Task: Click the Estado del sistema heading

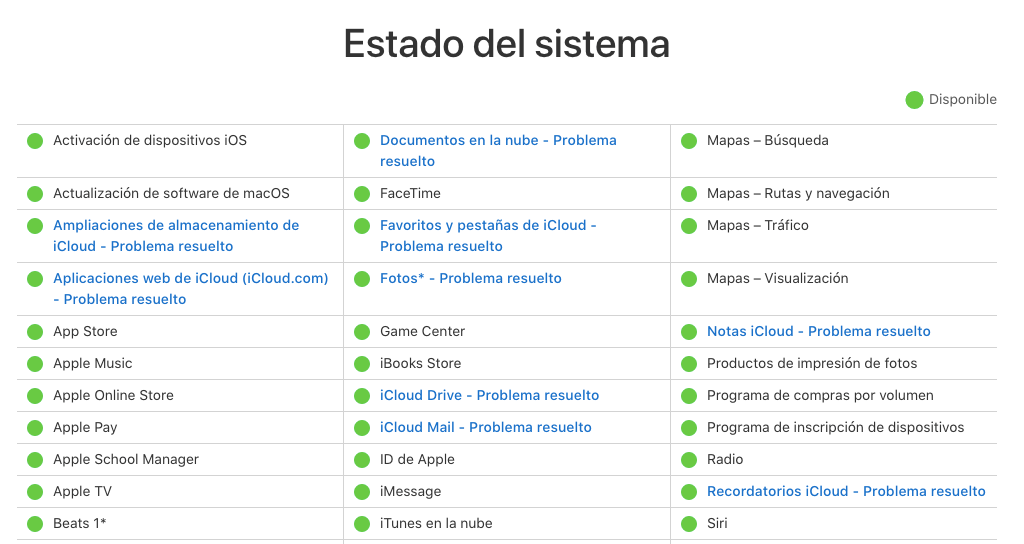Action: [x=507, y=44]
